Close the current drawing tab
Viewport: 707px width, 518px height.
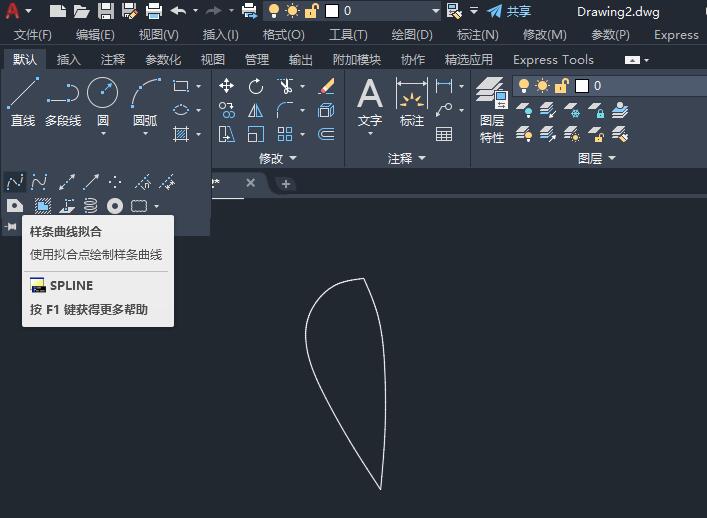pos(251,183)
